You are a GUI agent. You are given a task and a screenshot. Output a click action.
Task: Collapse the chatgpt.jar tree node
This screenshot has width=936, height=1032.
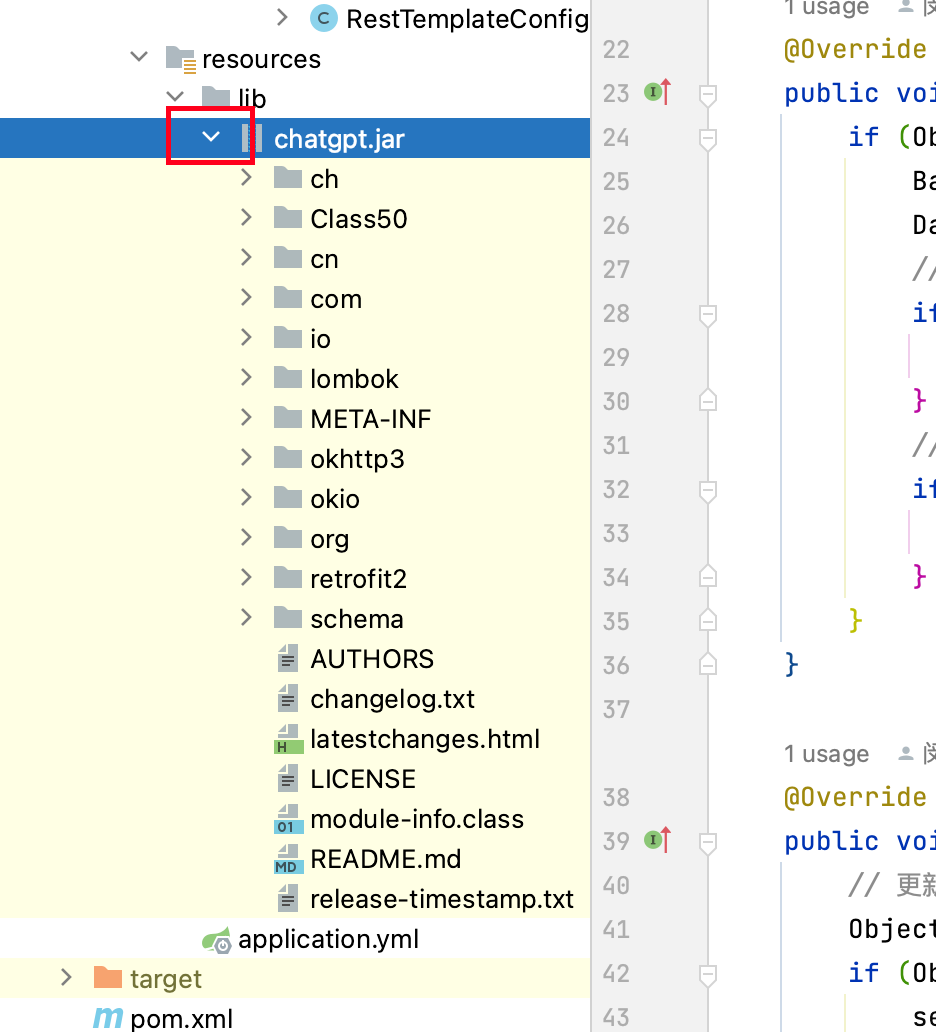211,137
